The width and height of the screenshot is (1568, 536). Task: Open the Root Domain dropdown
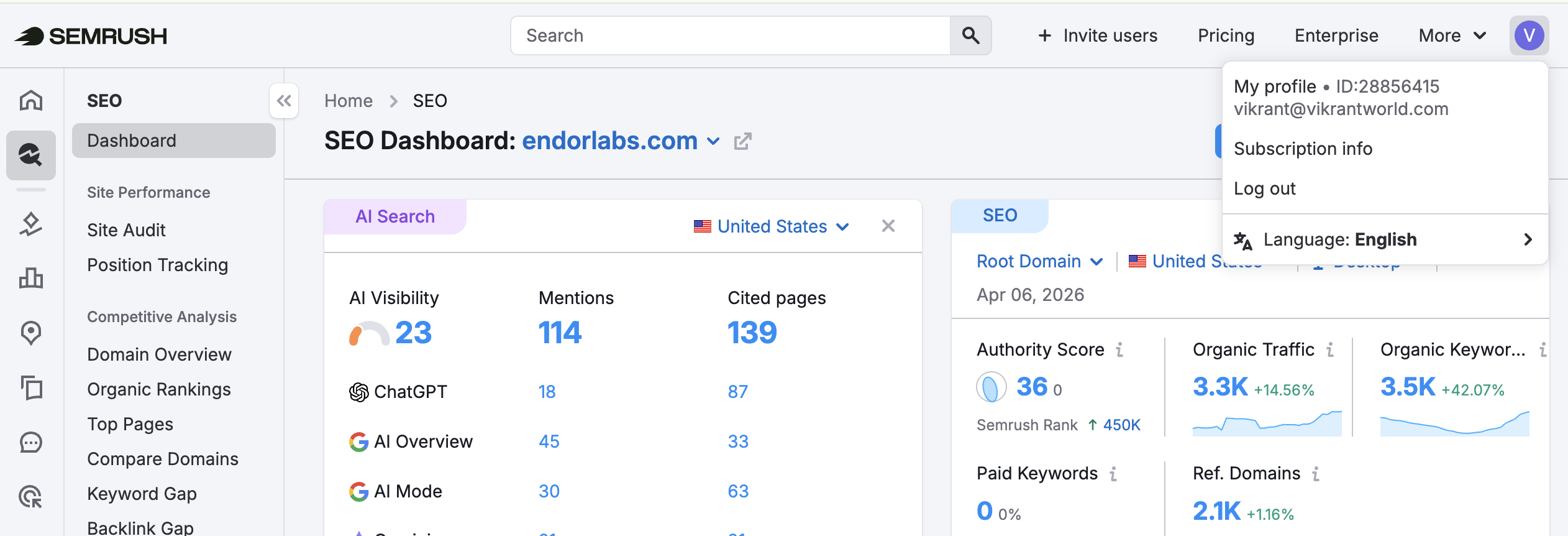(x=1040, y=261)
